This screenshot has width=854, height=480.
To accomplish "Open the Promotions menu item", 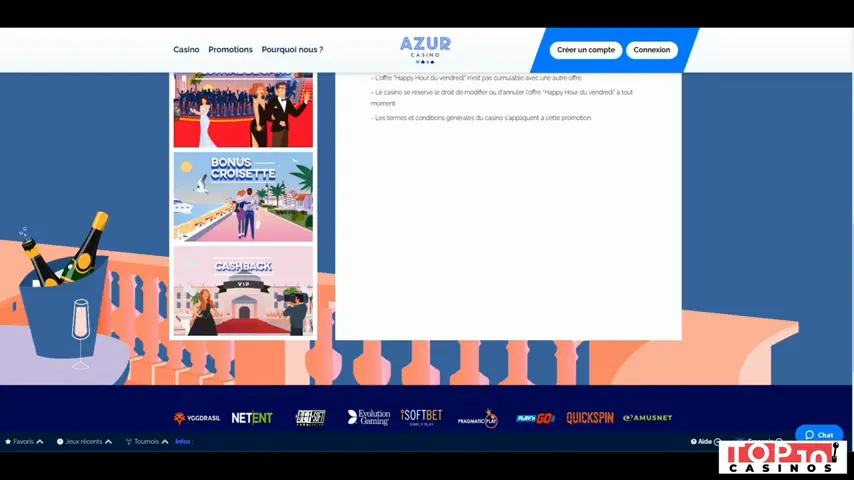I will pos(230,50).
